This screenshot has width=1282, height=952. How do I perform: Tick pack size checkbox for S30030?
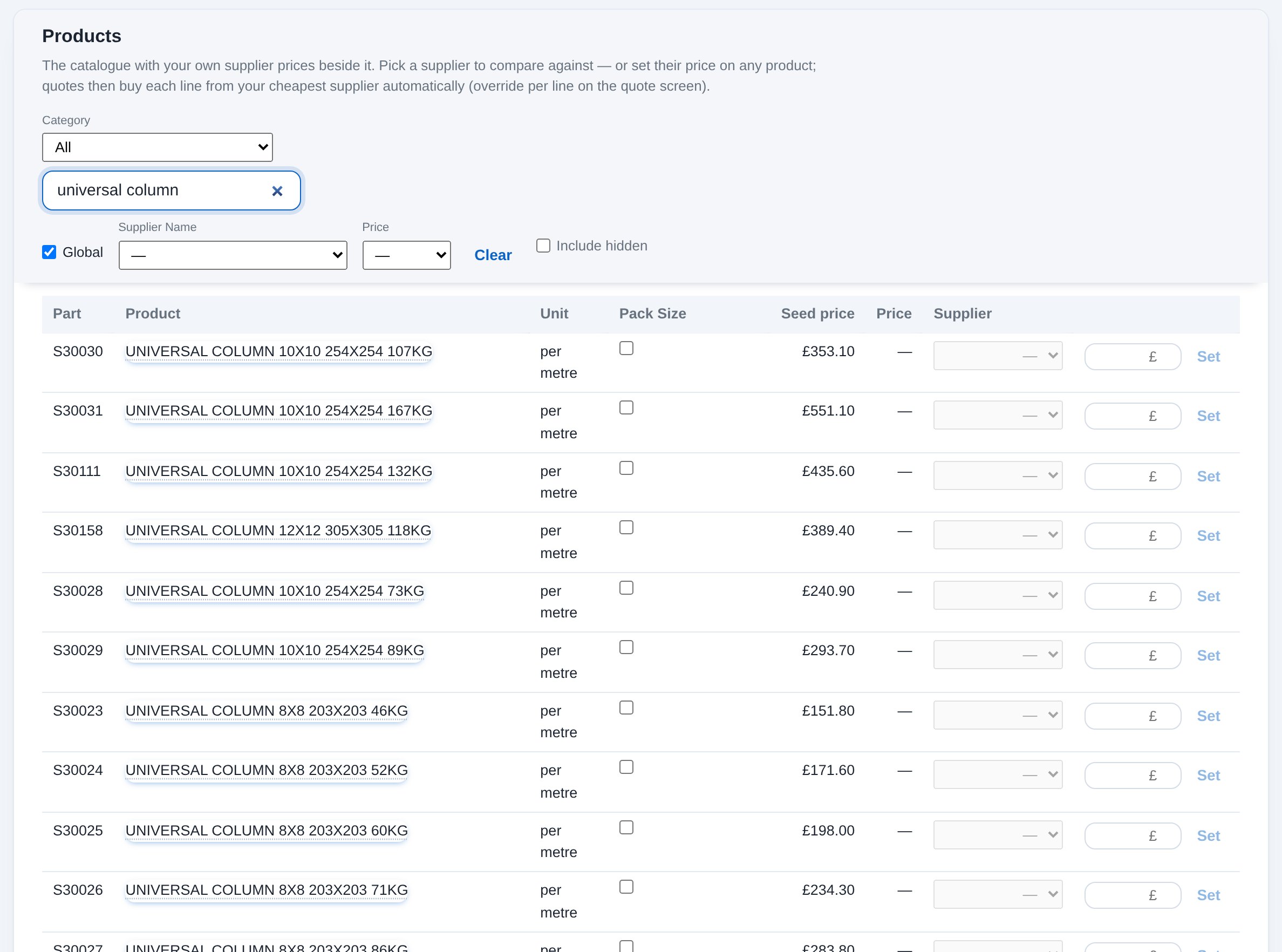626,348
